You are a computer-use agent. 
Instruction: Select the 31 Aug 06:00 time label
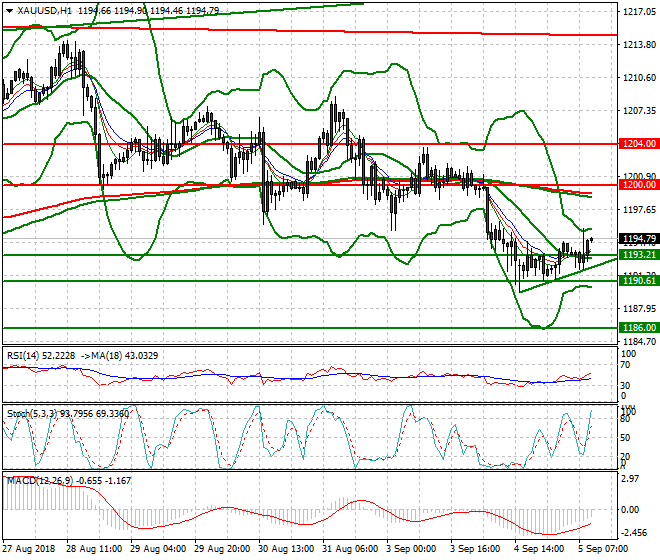[x=350, y=549]
